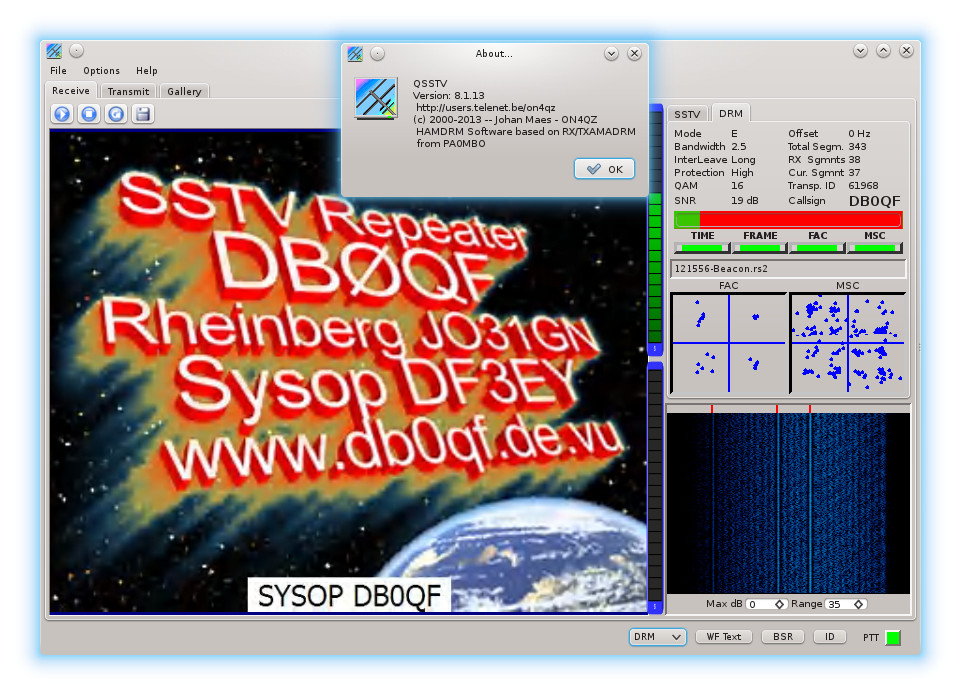Click the InterLeave value Long
This screenshot has width=961, height=695.
click(743, 159)
